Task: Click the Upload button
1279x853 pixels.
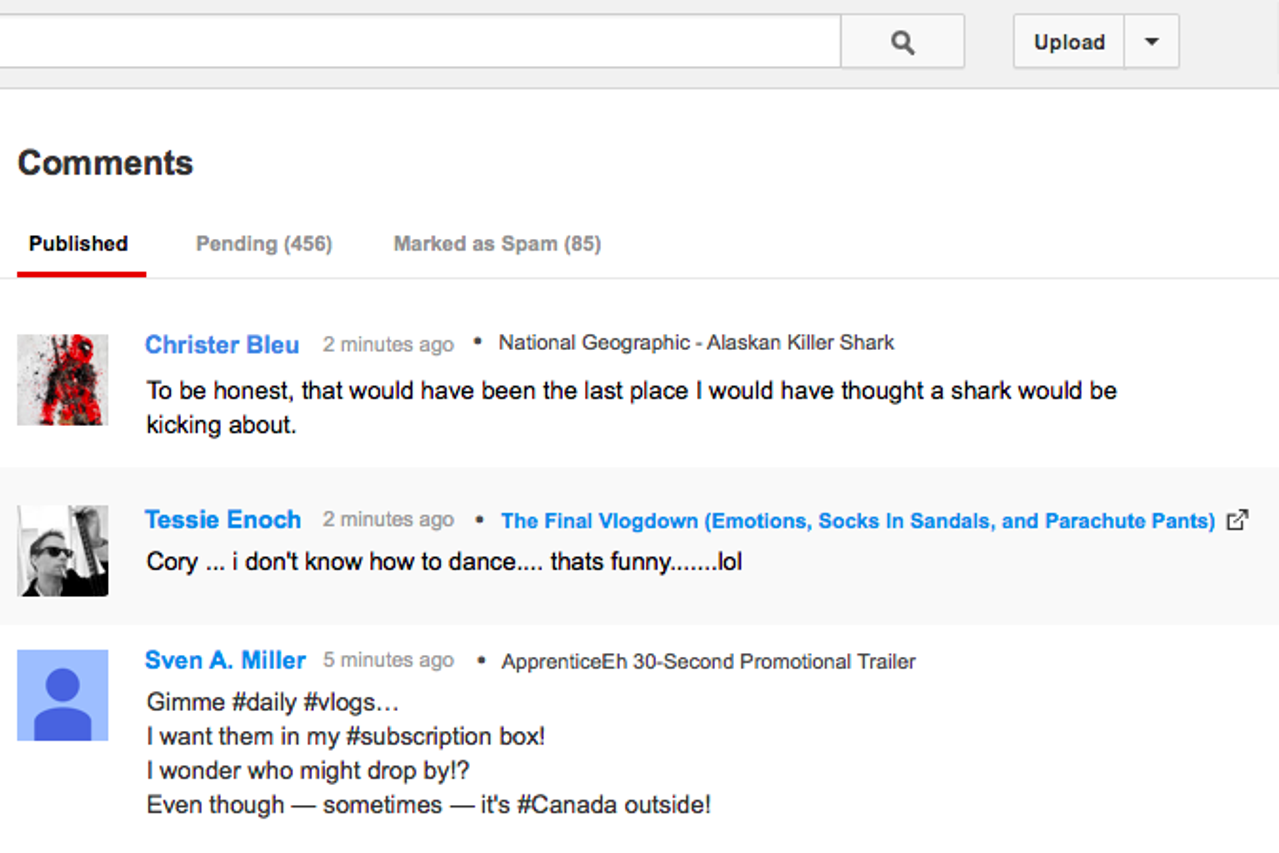Action: click(x=1069, y=42)
